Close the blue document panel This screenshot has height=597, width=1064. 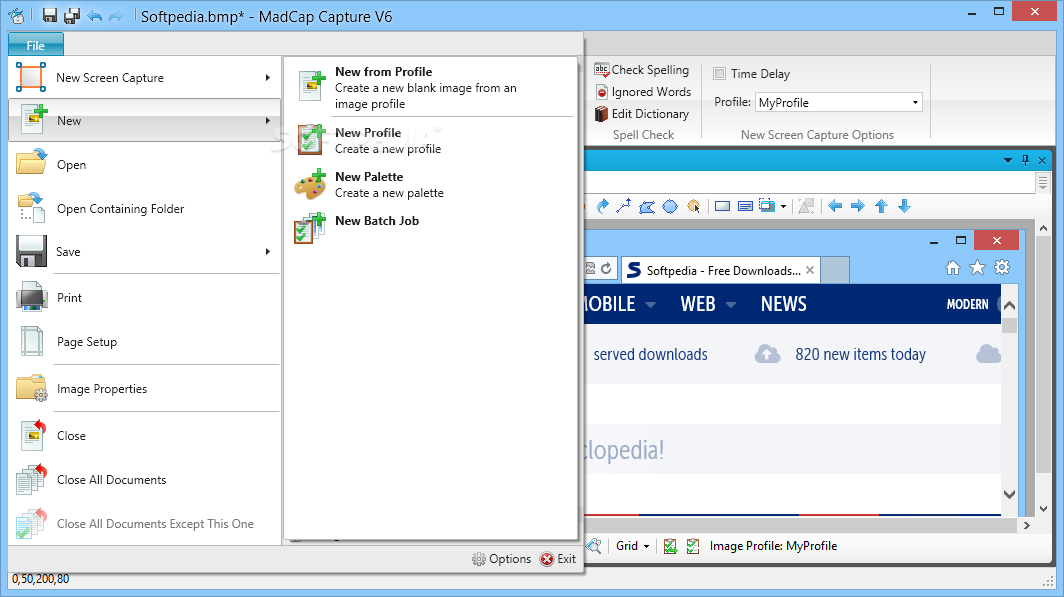coord(1042,160)
